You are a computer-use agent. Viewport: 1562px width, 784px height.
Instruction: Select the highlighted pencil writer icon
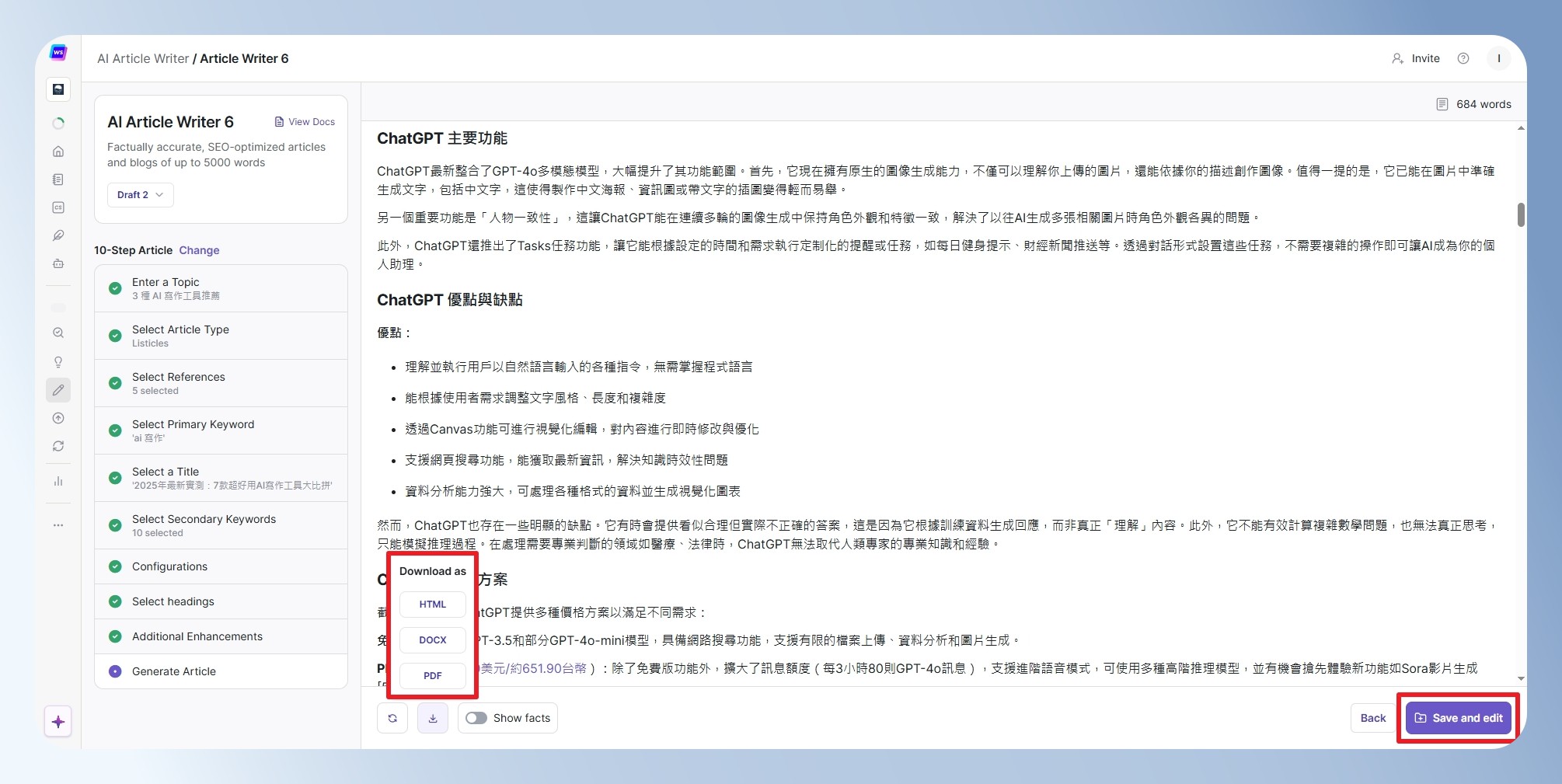[58, 390]
